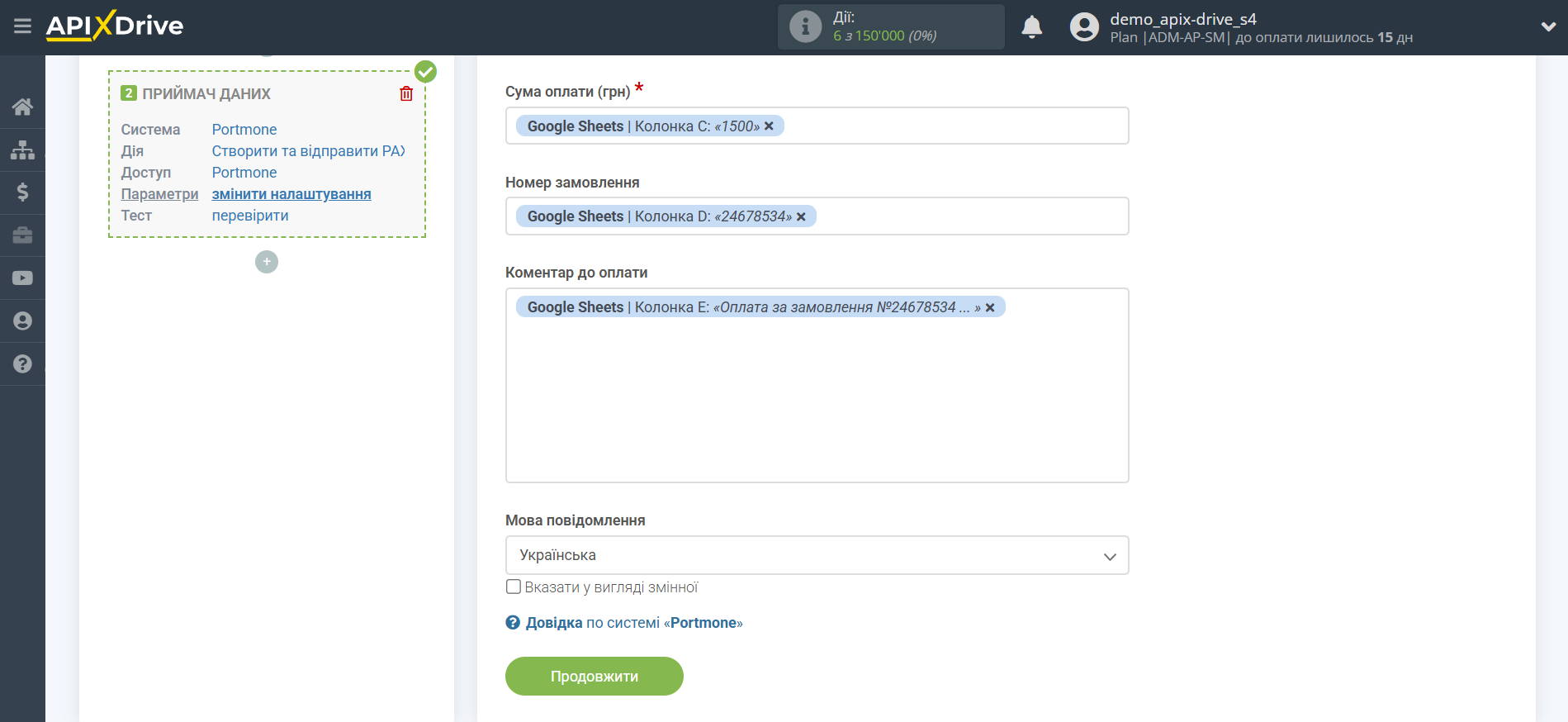Remove the Колонка C tag from payment sum
Image resolution: width=1568 pixels, height=722 pixels.
(x=769, y=126)
